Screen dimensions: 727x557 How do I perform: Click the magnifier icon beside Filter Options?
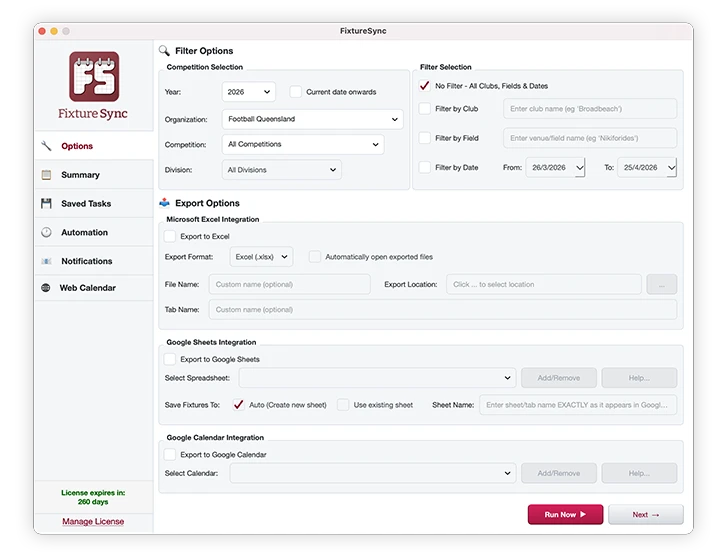pyautogui.click(x=164, y=50)
